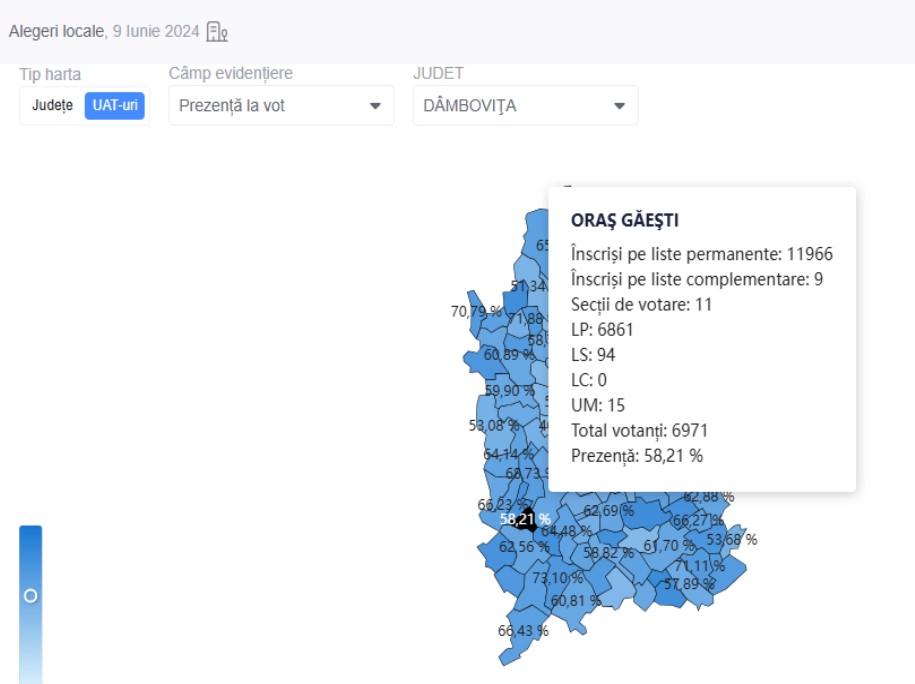This screenshot has width=915, height=684.
Task: Select the UAT-uri map type
Action: pos(115,106)
